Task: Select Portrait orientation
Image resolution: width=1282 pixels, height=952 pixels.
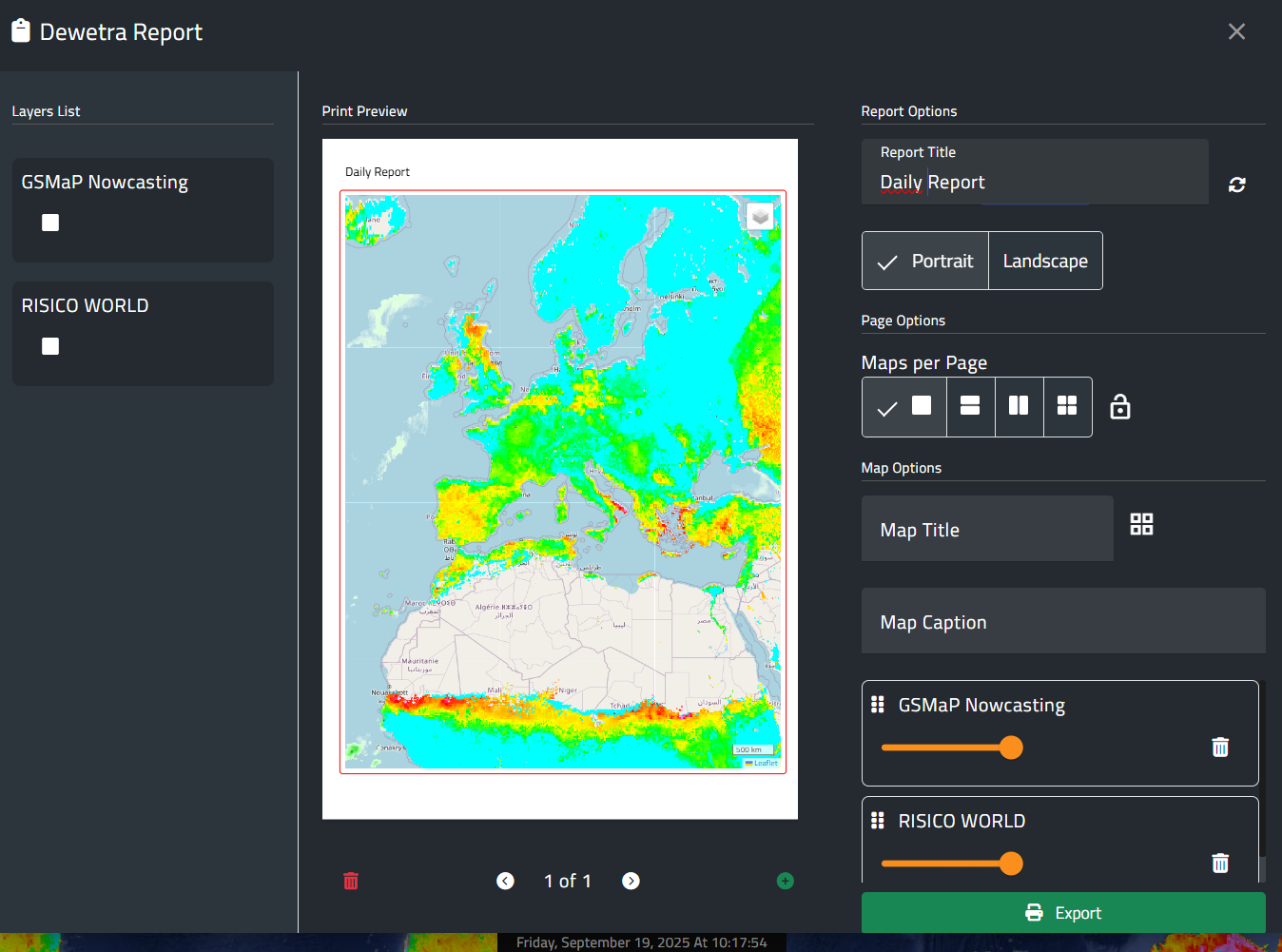Action: coord(925,261)
